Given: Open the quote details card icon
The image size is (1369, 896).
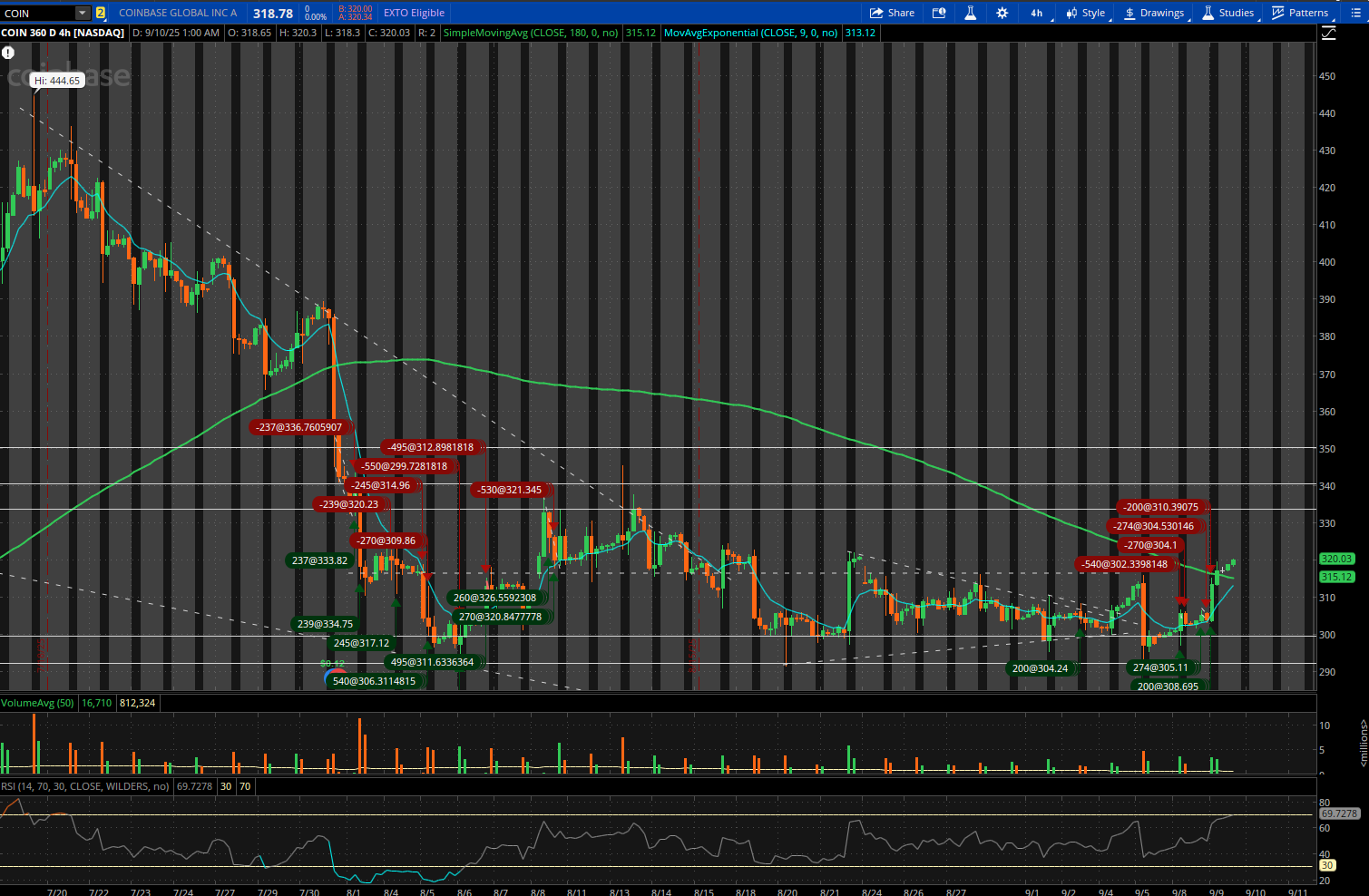Looking at the screenshot, I should 939,13.
